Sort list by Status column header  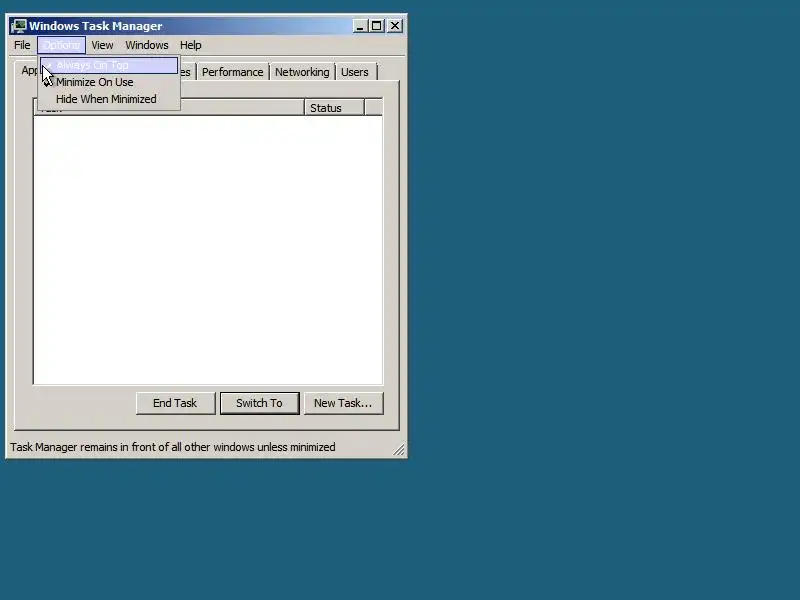[334, 108]
